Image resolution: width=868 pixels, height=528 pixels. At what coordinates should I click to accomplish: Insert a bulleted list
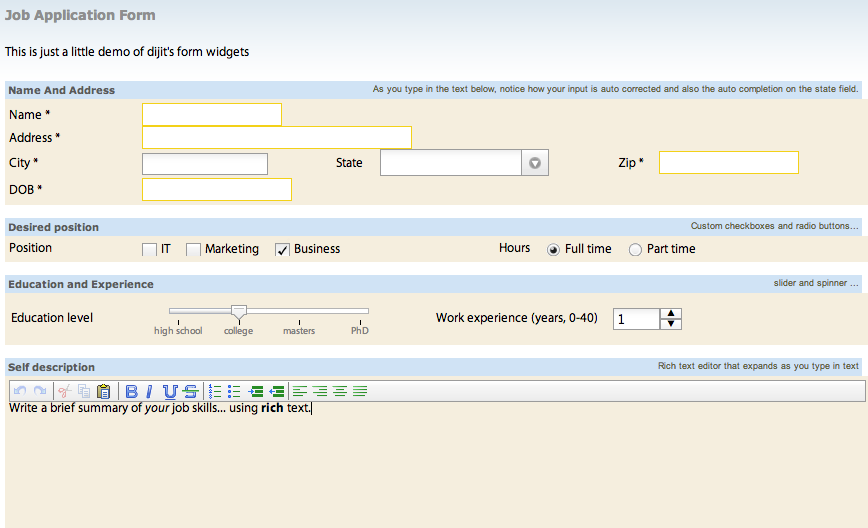234,391
